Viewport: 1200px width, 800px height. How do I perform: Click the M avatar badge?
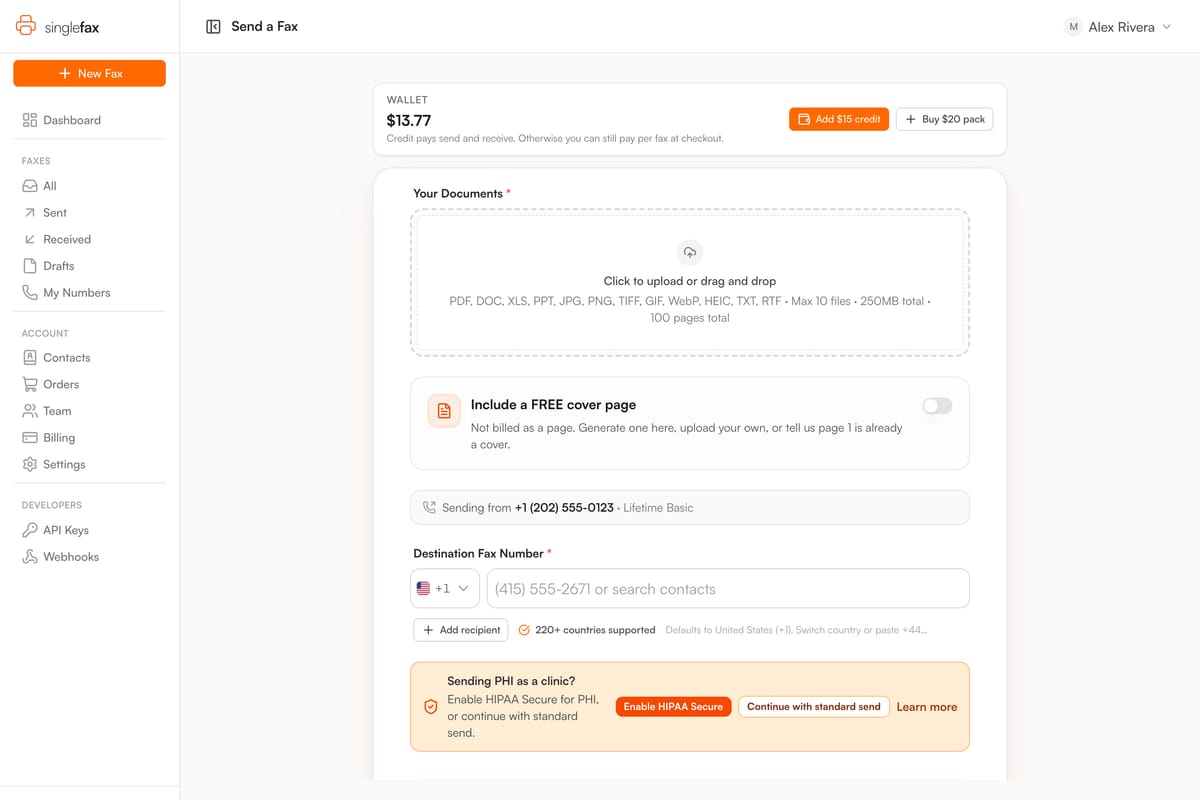(x=1073, y=27)
